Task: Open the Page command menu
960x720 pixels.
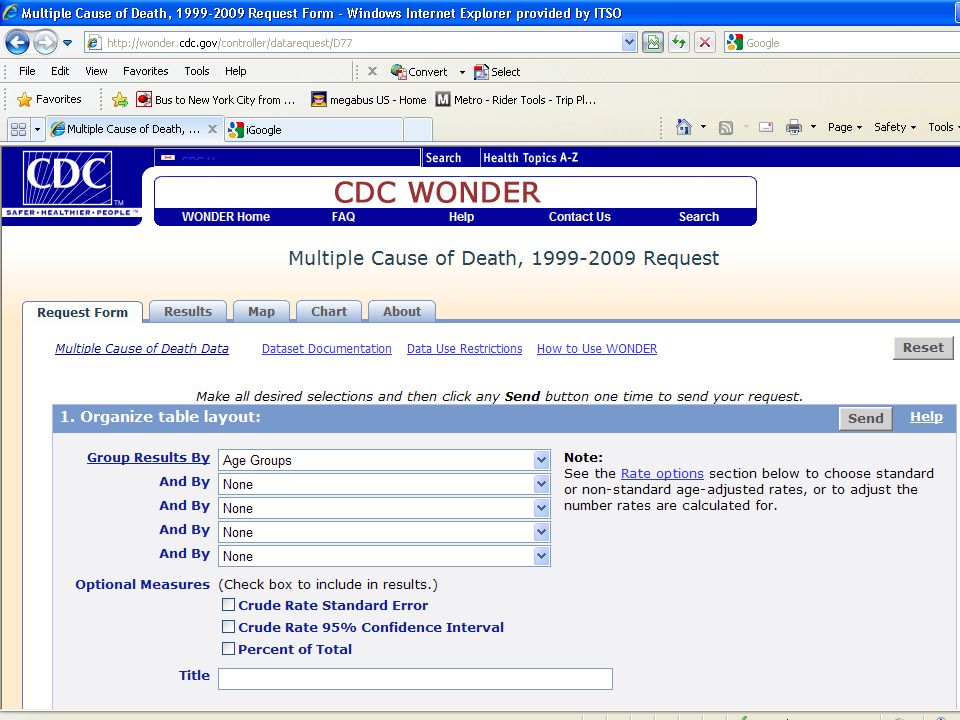Action: (845, 127)
